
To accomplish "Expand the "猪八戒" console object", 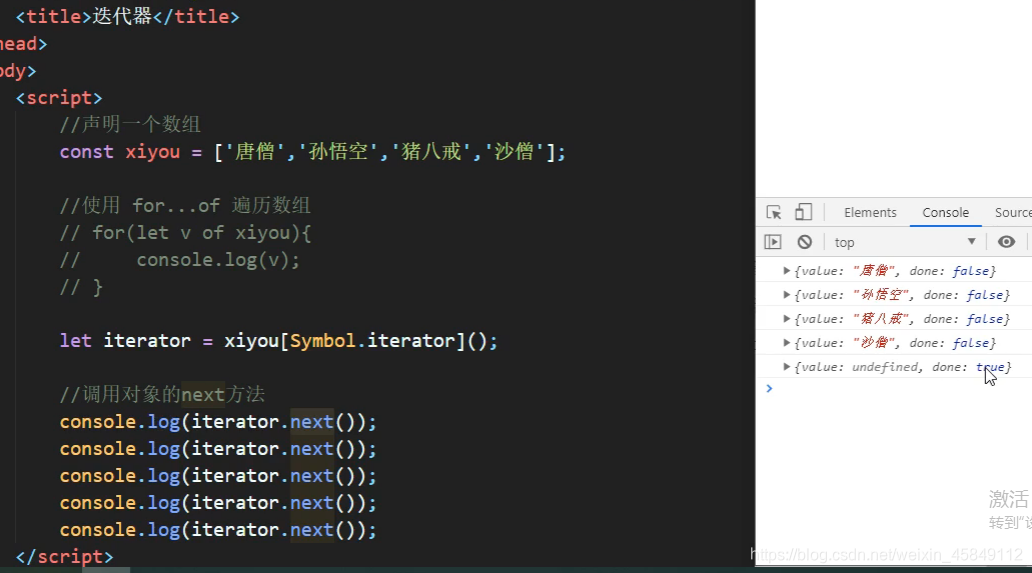I will [786, 318].
